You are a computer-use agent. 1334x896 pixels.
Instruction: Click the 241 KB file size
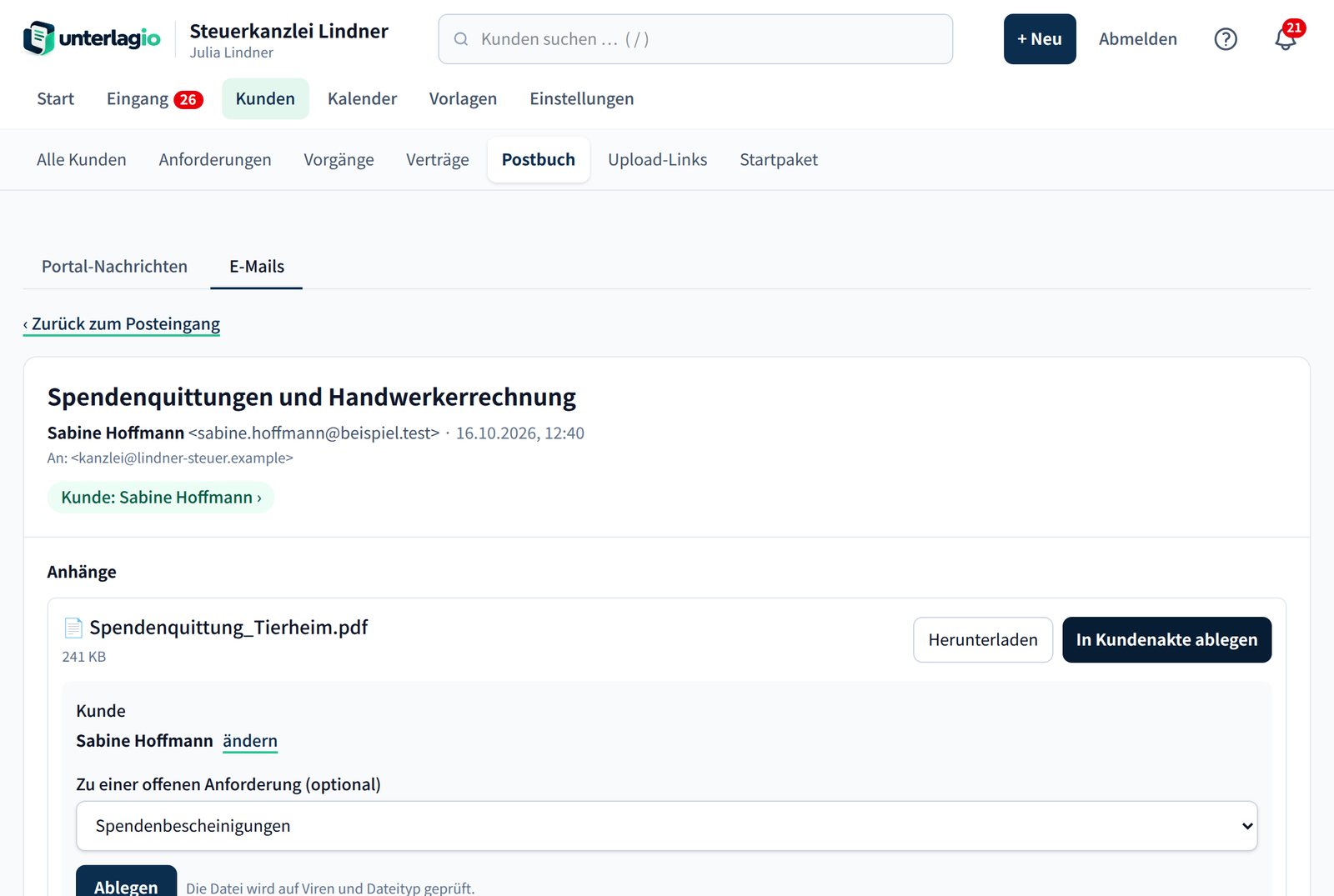[84, 657]
